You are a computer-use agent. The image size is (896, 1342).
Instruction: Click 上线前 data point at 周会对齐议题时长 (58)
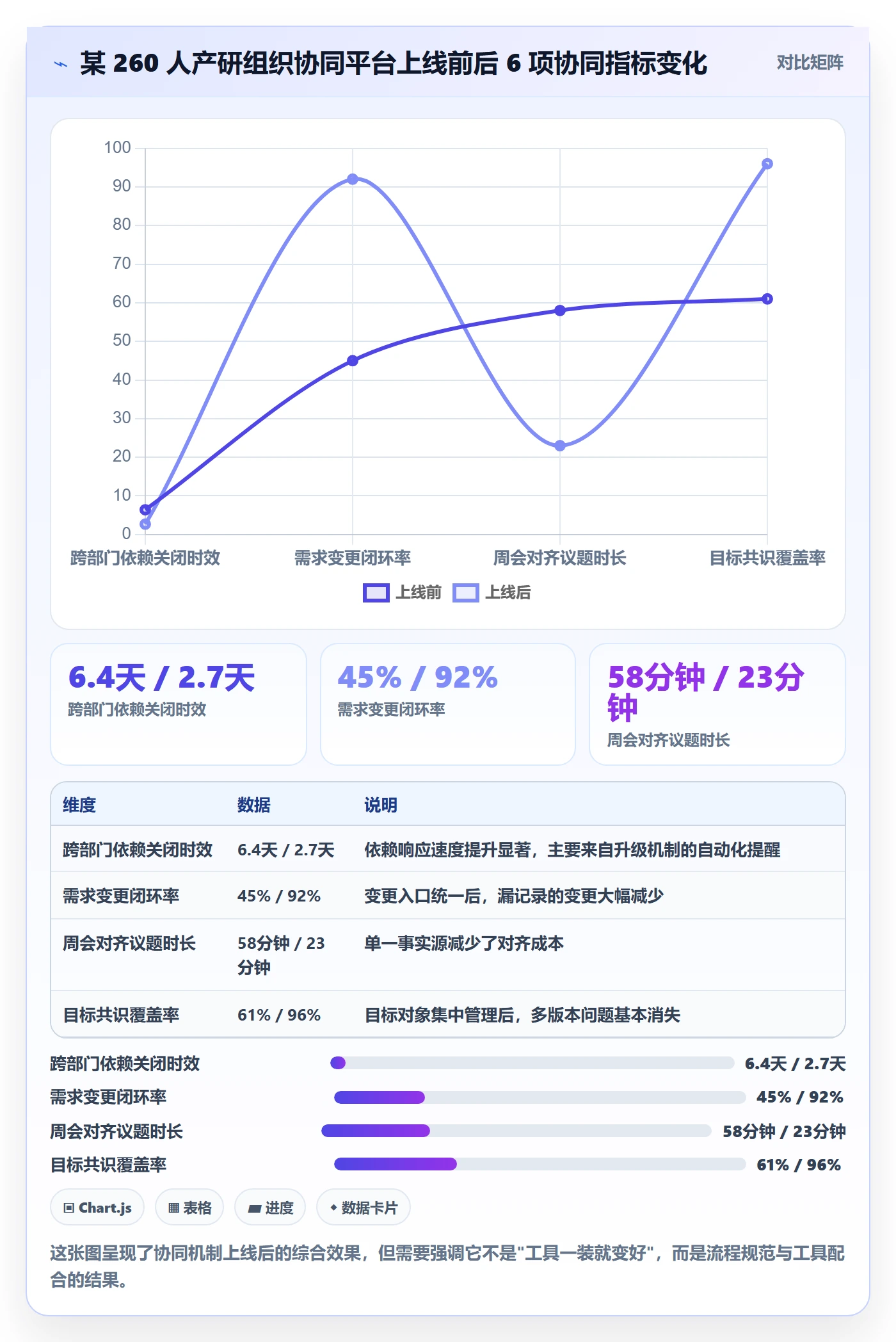point(560,311)
